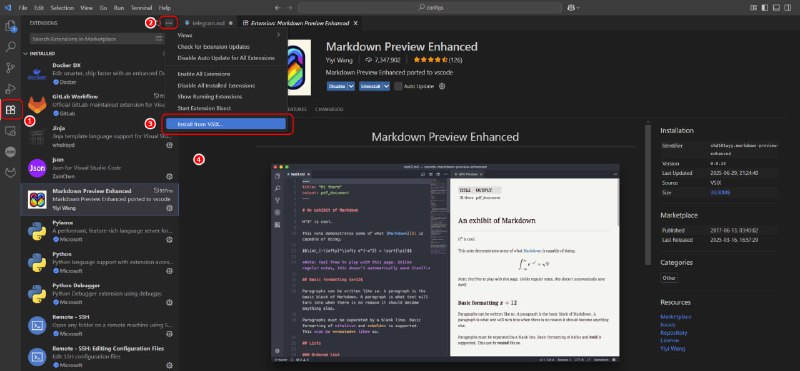Switch to the CHANGELOG tab
Viewport: 800px width, 371px height.
(x=329, y=109)
